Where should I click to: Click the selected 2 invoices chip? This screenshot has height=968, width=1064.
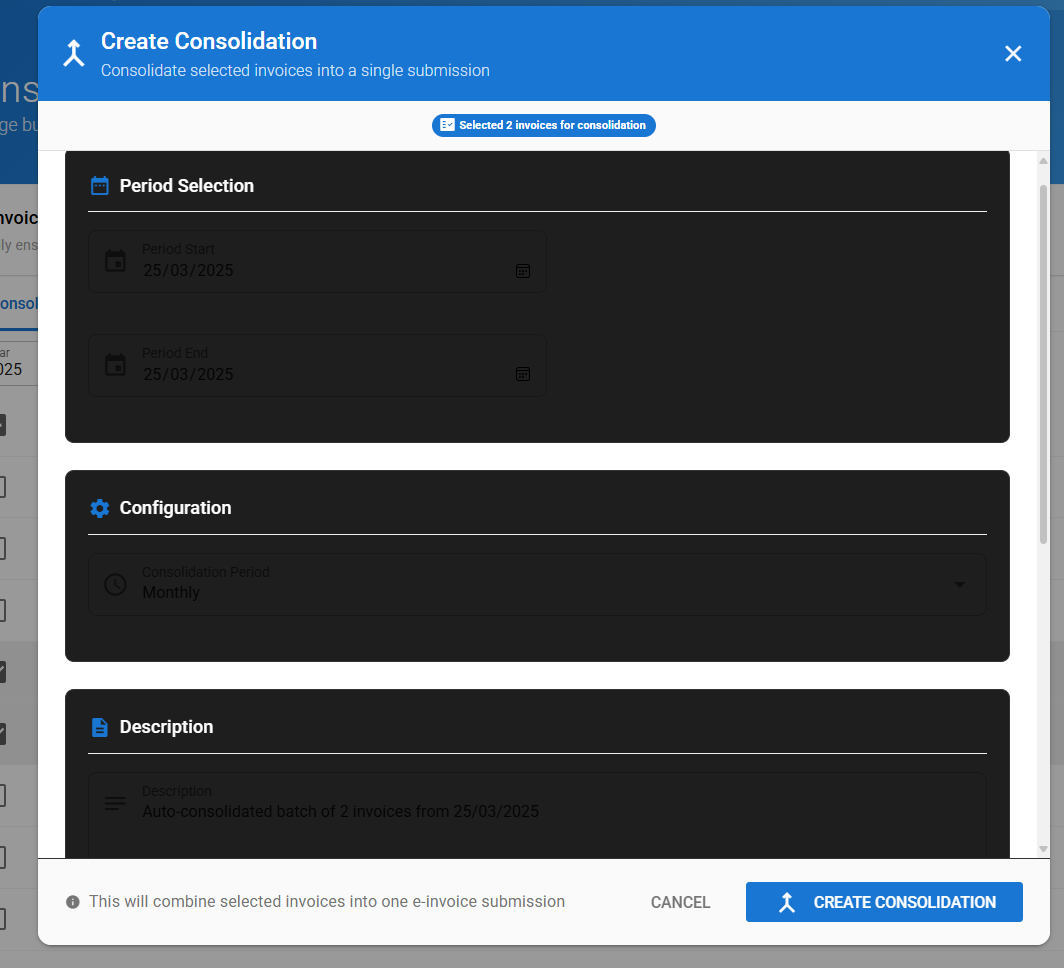click(x=544, y=125)
